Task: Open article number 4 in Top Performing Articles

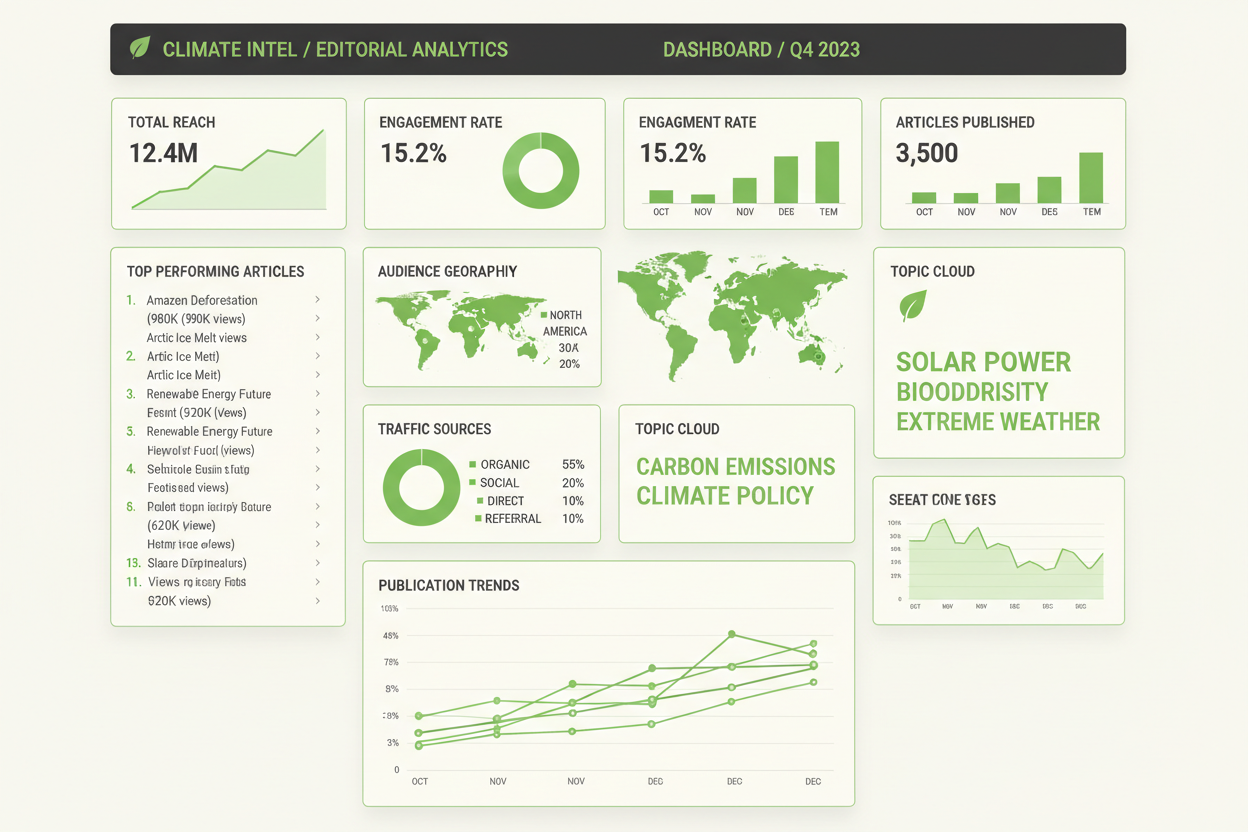Action: coord(198,469)
